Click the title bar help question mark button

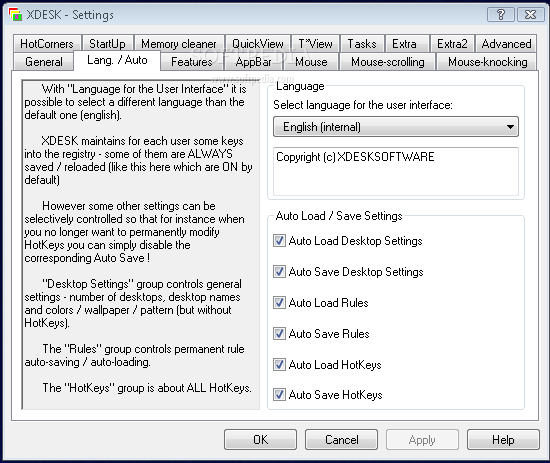click(501, 15)
